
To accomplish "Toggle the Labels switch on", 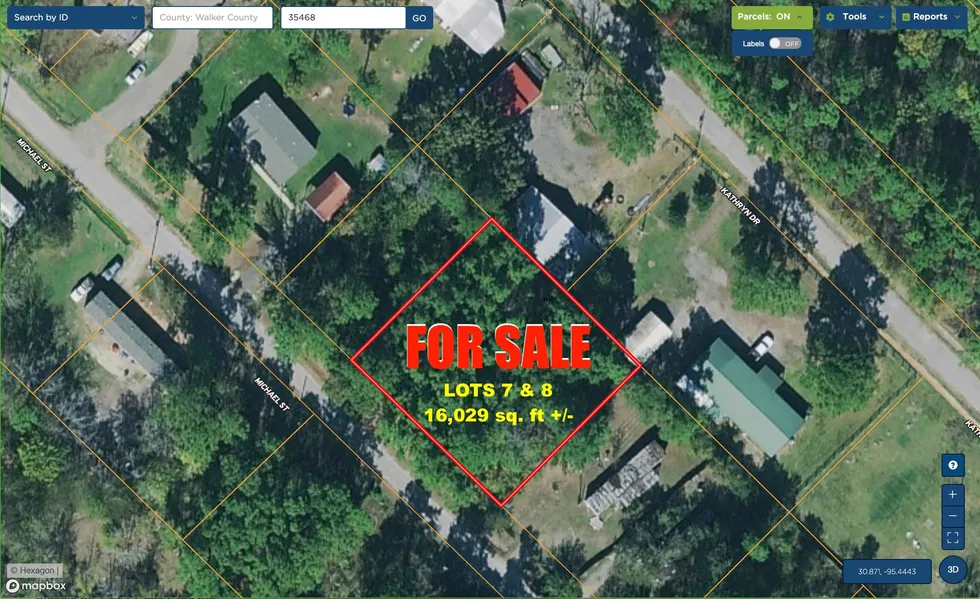I will pyautogui.click(x=784, y=43).
